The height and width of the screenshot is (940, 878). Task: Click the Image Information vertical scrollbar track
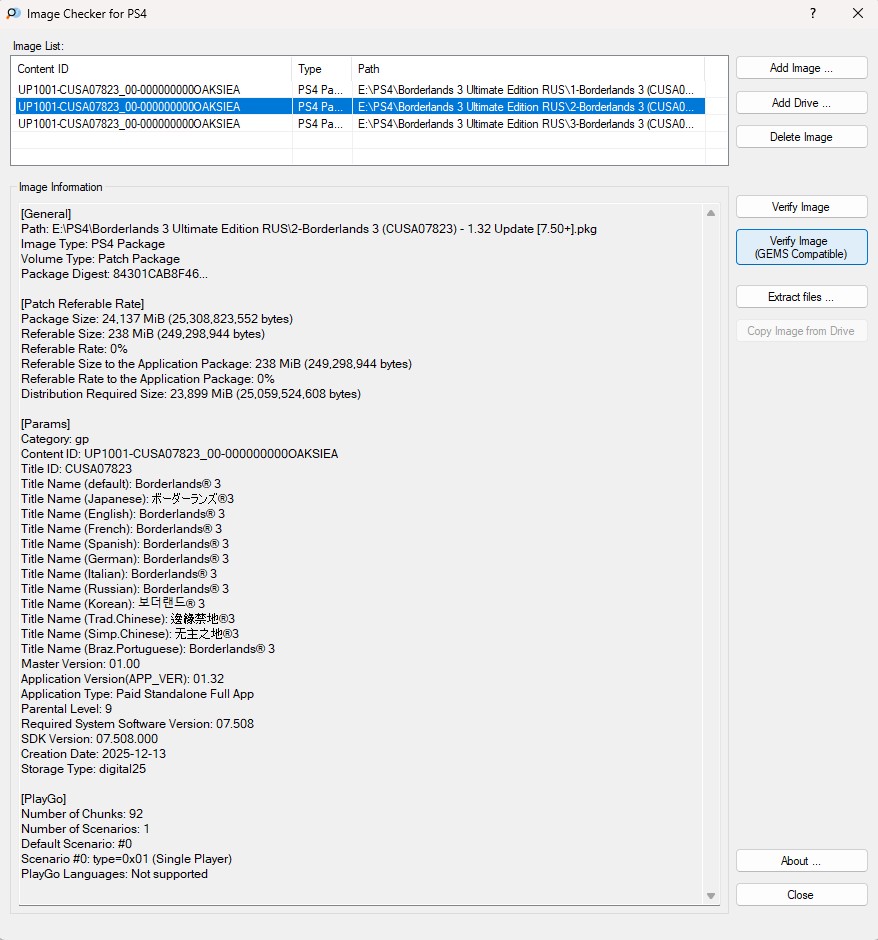point(711,555)
